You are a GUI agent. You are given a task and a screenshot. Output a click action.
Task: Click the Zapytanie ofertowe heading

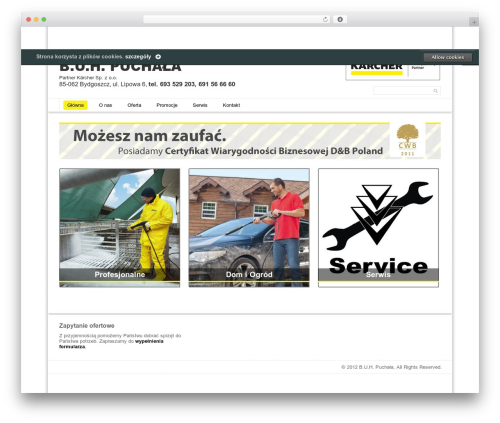click(x=87, y=326)
